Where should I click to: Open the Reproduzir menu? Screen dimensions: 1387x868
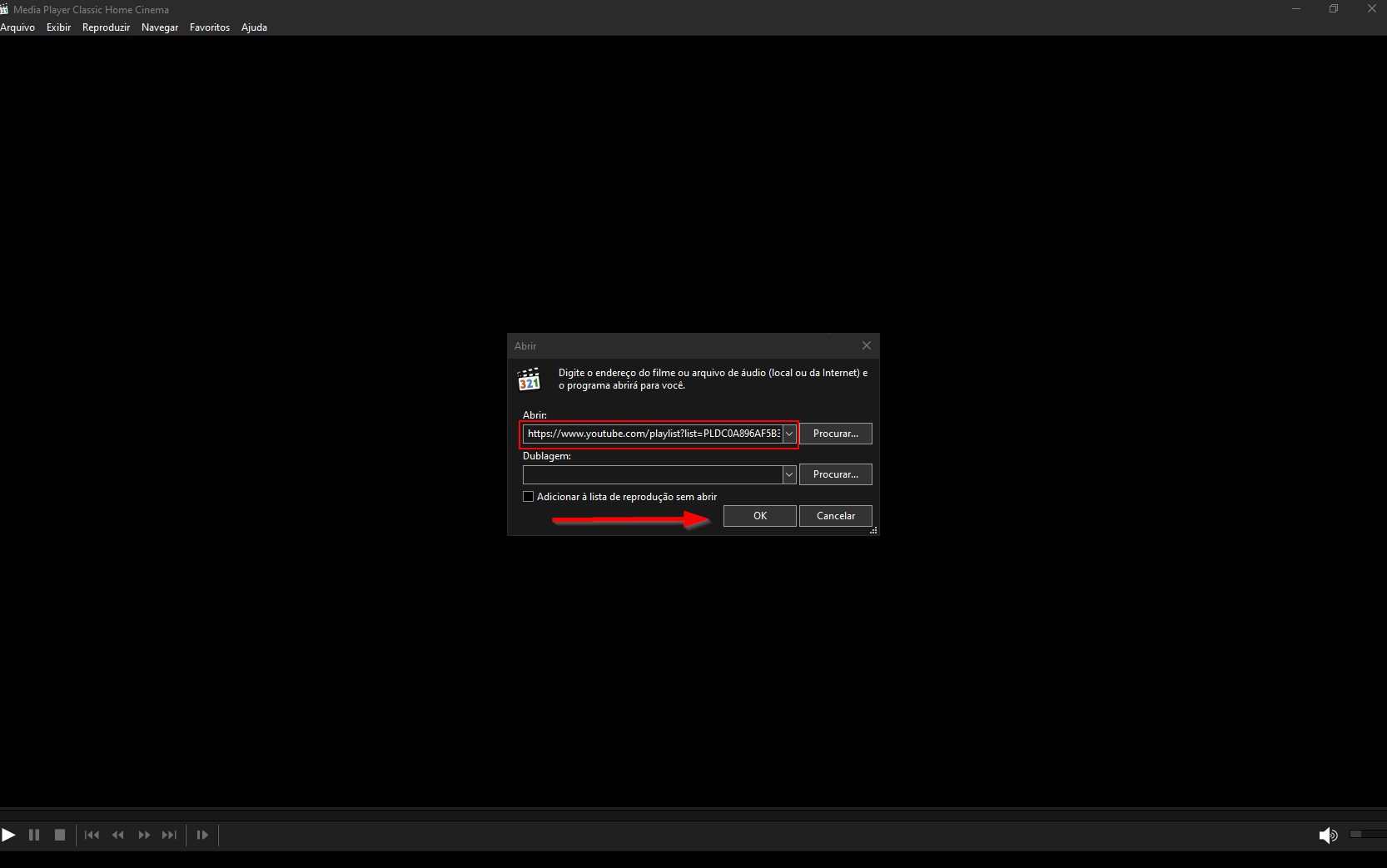pyautogui.click(x=106, y=27)
